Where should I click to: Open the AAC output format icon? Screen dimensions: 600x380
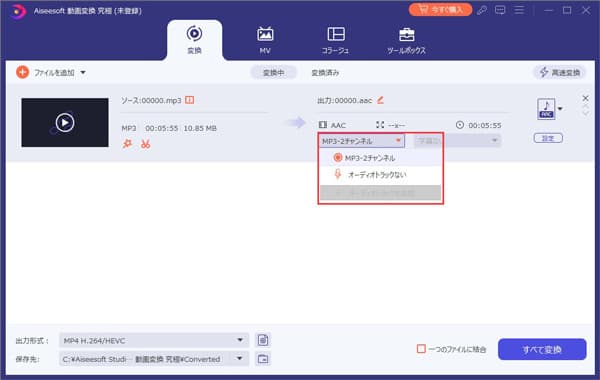pos(546,109)
